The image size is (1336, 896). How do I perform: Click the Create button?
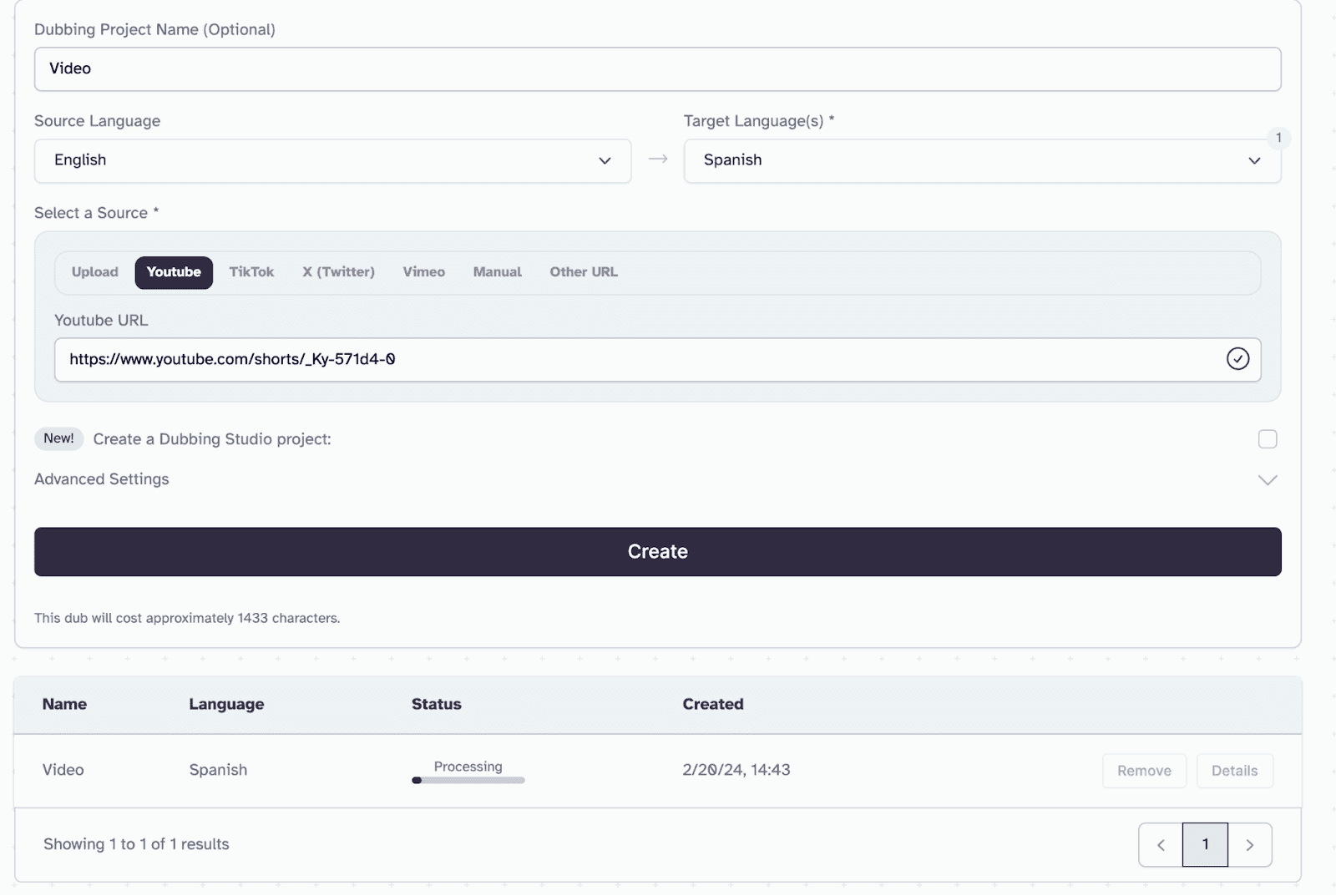(657, 552)
